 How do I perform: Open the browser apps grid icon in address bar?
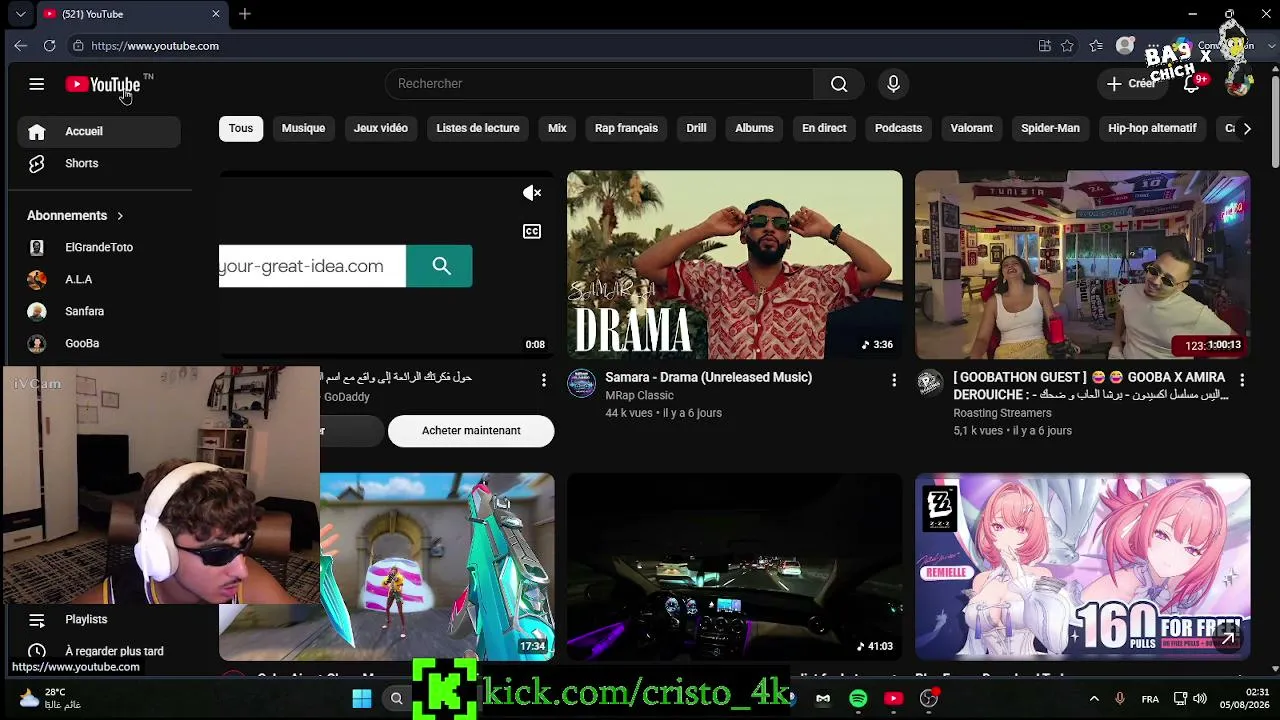pos(1044,46)
